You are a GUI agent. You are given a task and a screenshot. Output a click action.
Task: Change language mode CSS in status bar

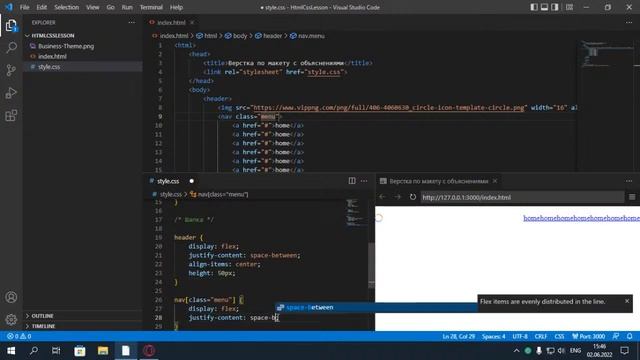[559, 336]
